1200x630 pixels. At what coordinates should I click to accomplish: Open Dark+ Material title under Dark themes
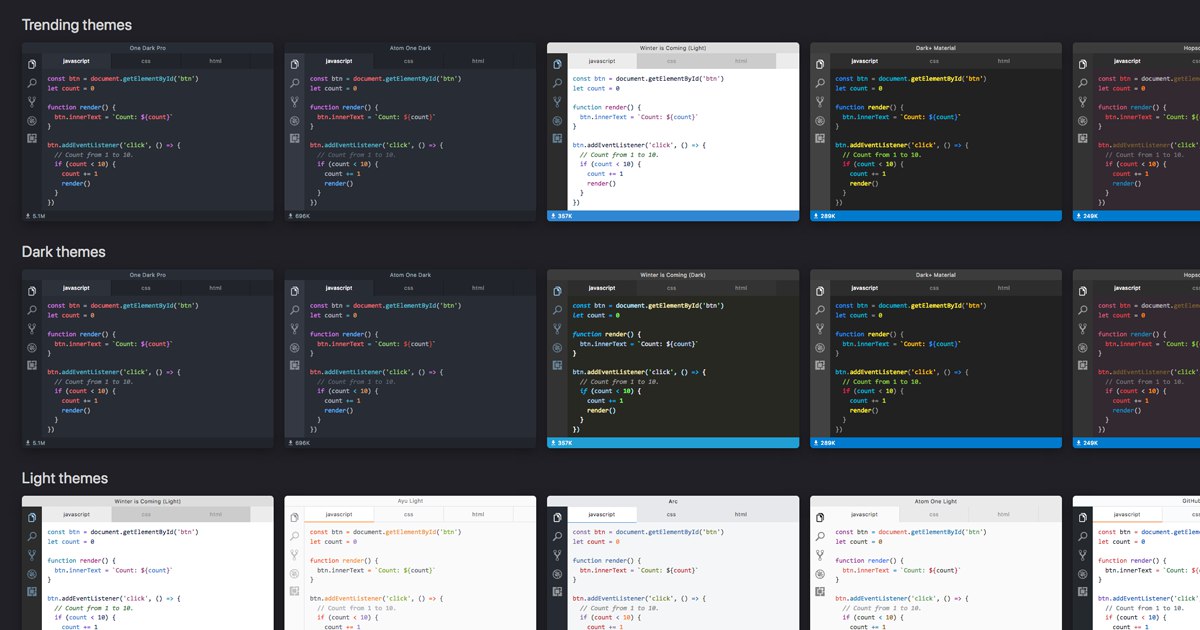click(x=936, y=275)
